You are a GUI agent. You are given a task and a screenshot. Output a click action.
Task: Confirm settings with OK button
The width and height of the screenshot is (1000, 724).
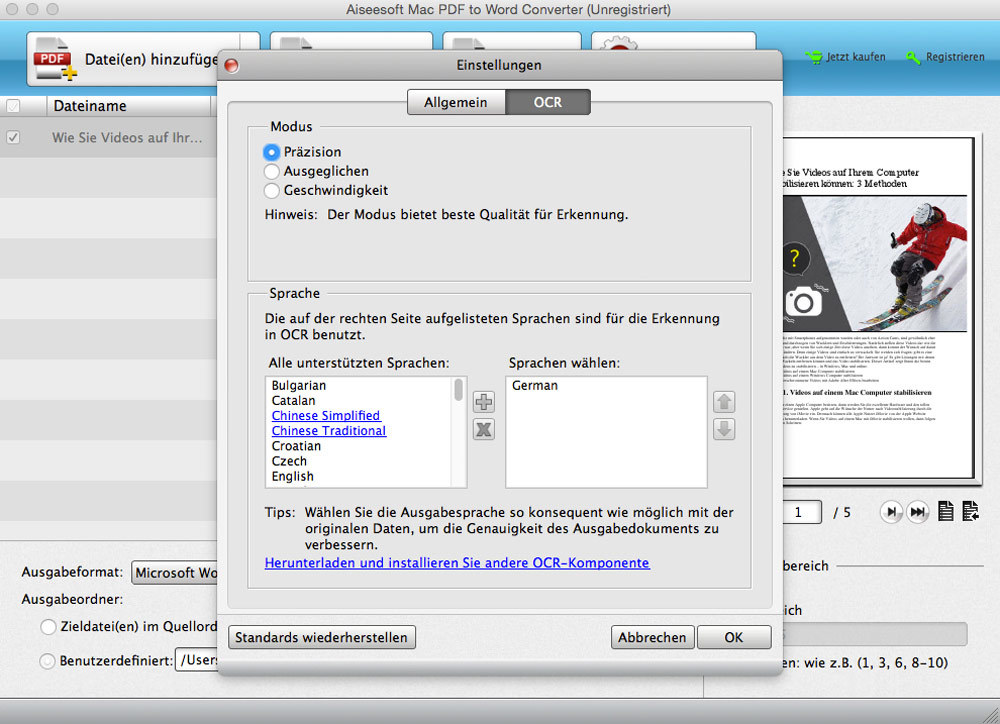click(x=733, y=637)
